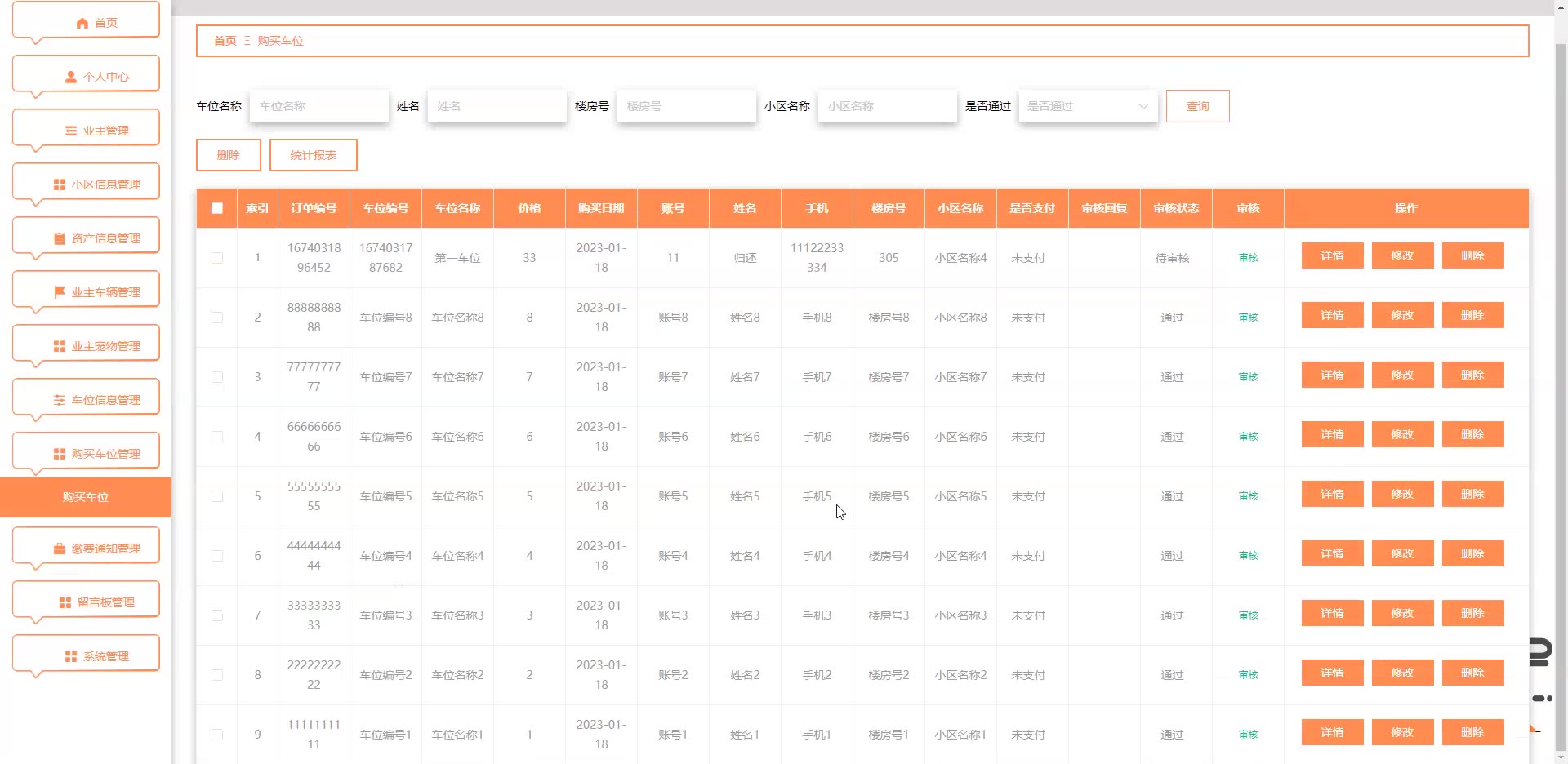Click the home icon in the sidebar
The width and height of the screenshot is (1568, 764).
82,23
